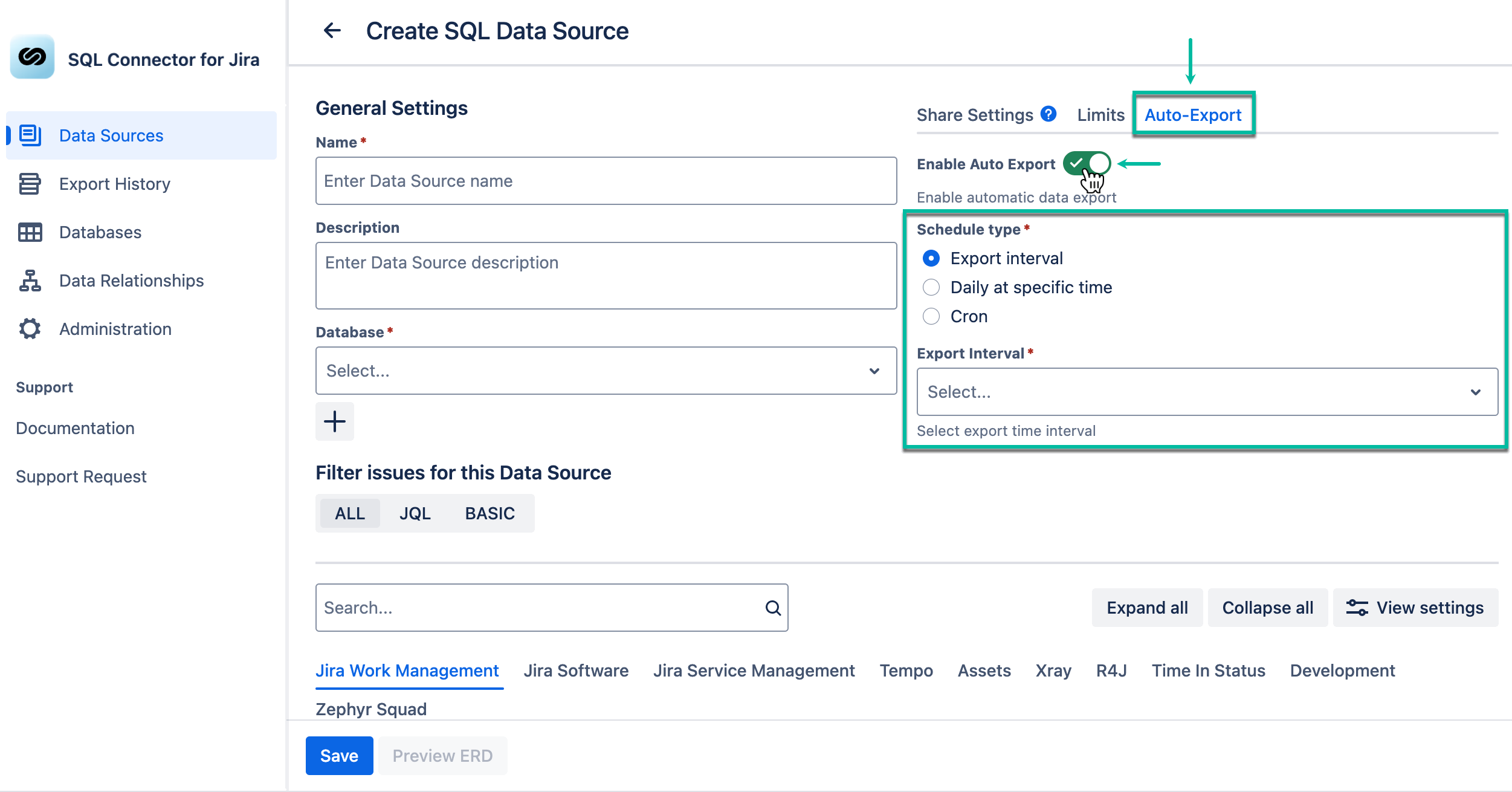
Task: Switch to the Assets tab
Action: coord(984,670)
